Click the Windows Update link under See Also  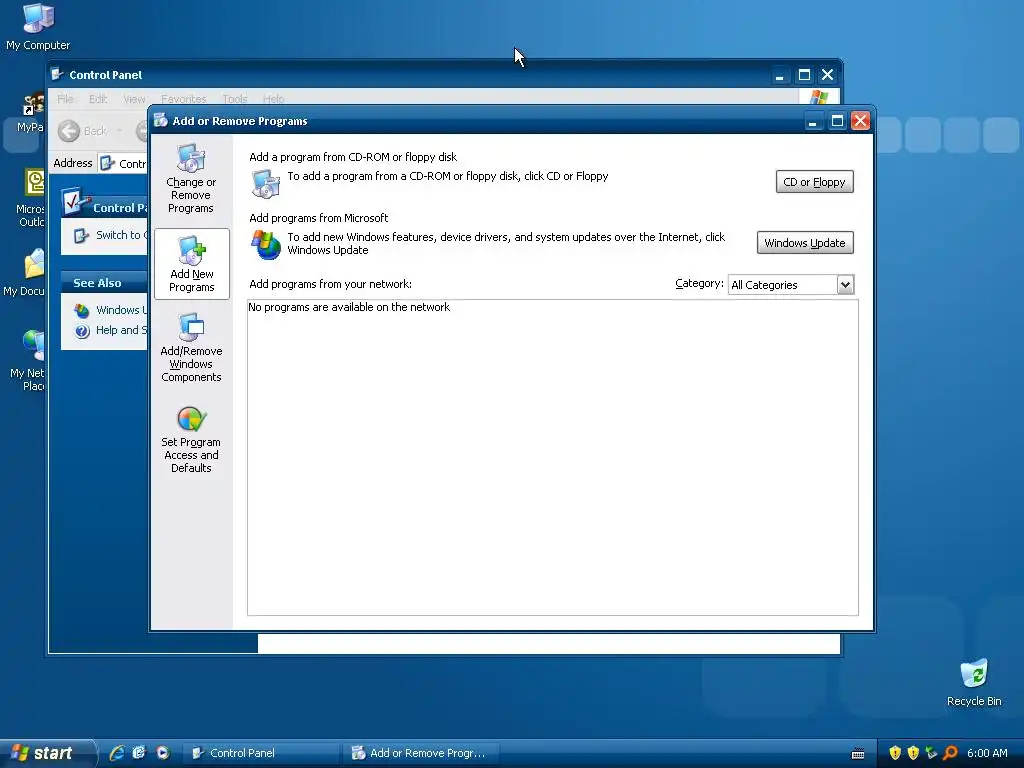121,310
